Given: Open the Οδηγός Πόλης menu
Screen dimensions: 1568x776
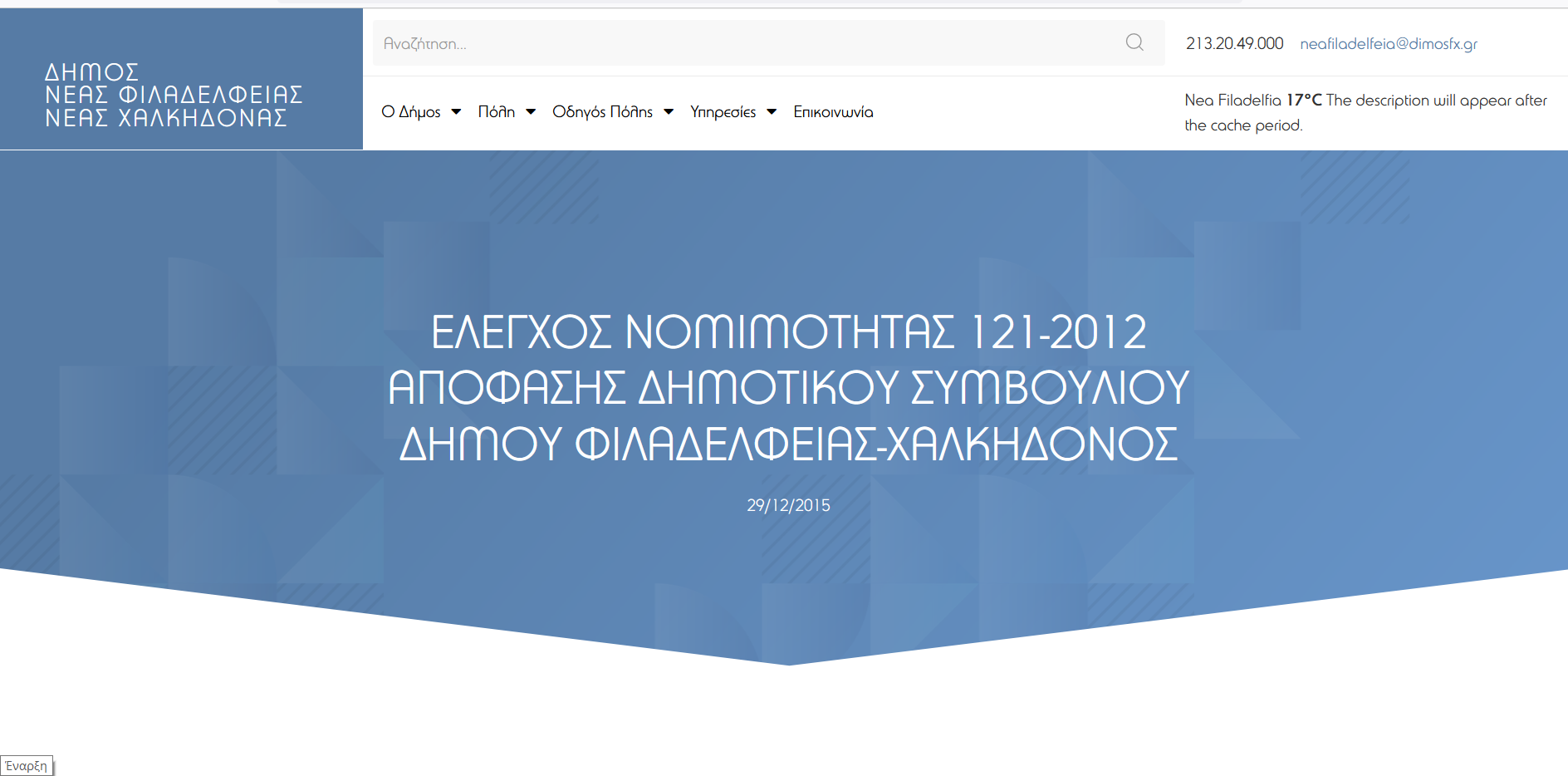Looking at the screenshot, I should point(602,112).
